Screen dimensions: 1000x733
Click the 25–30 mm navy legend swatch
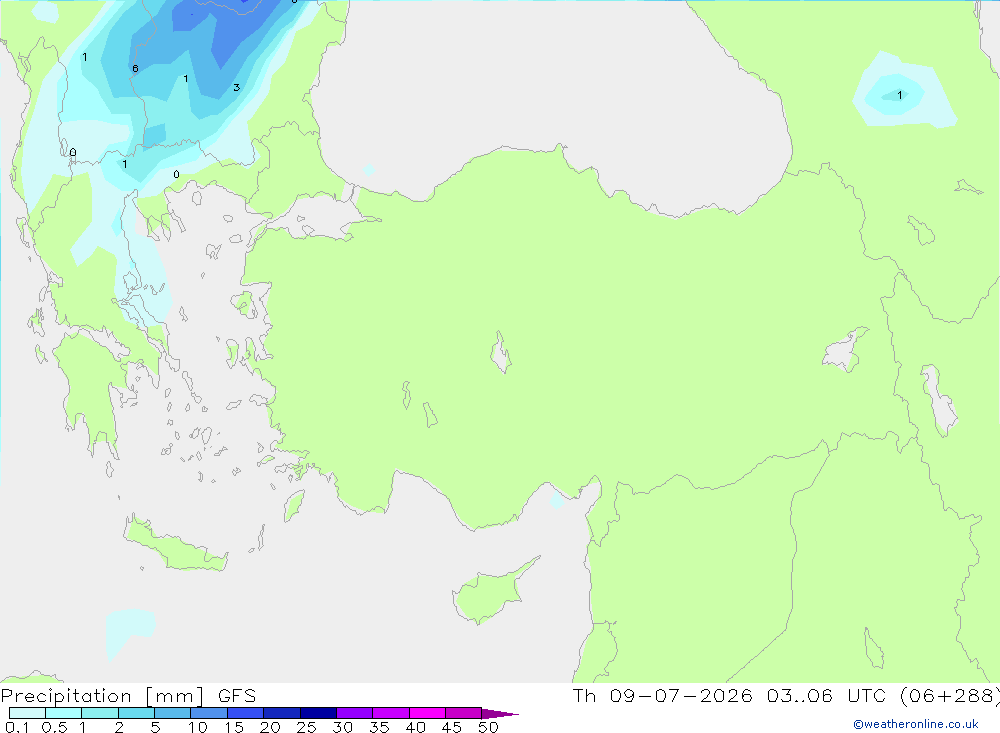318,713
